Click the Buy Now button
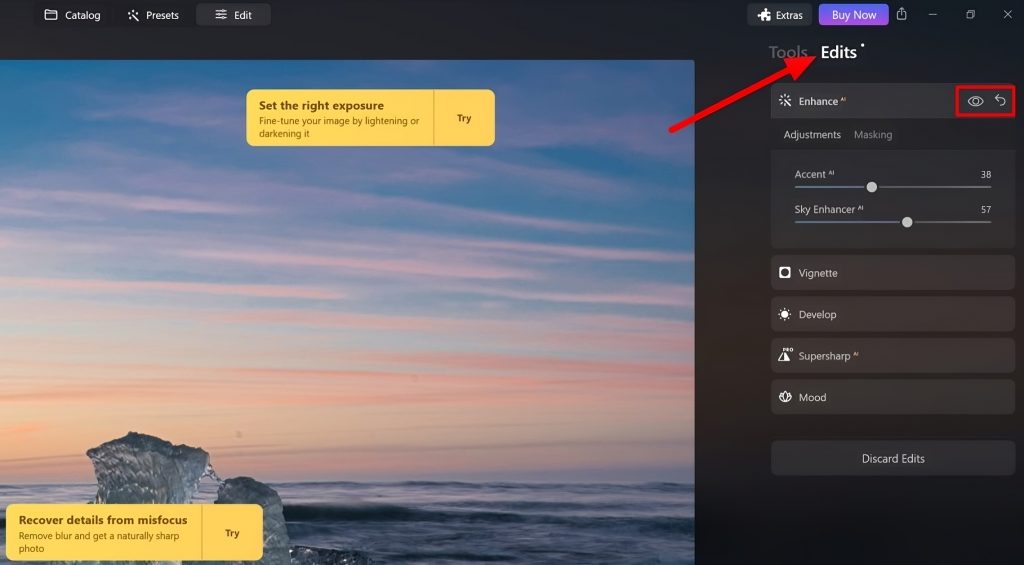 pos(854,15)
